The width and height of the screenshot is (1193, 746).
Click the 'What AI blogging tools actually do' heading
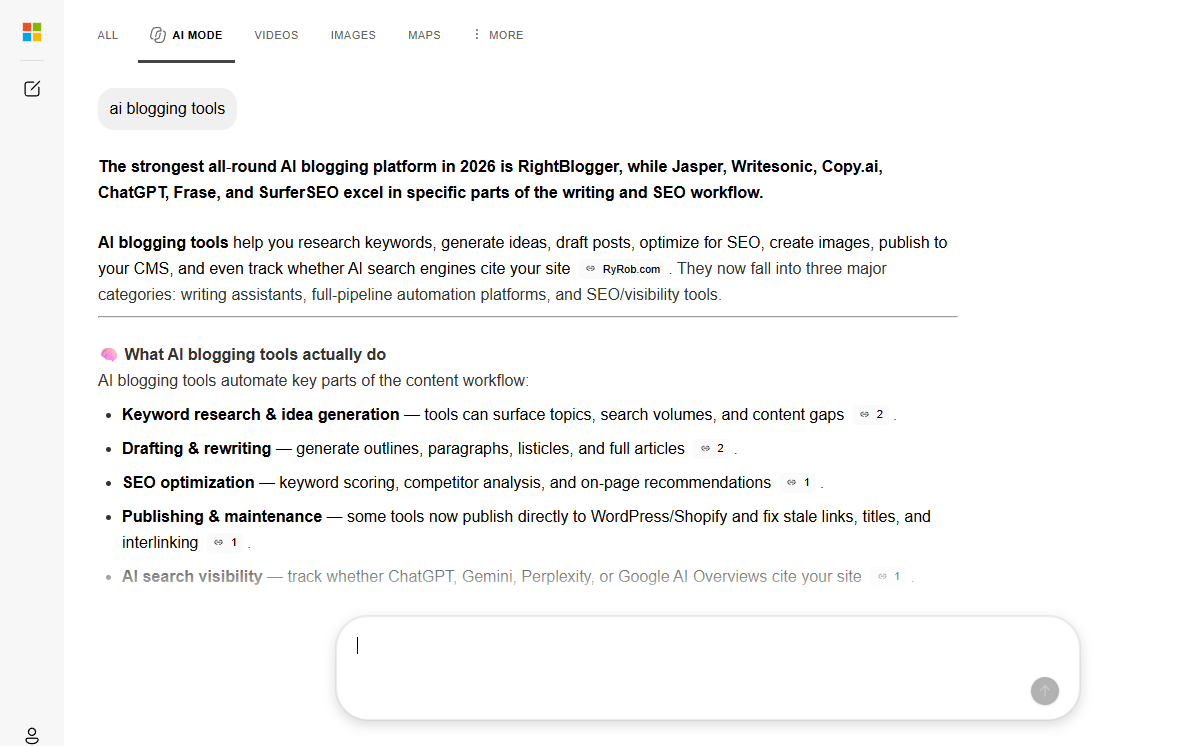point(255,355)
